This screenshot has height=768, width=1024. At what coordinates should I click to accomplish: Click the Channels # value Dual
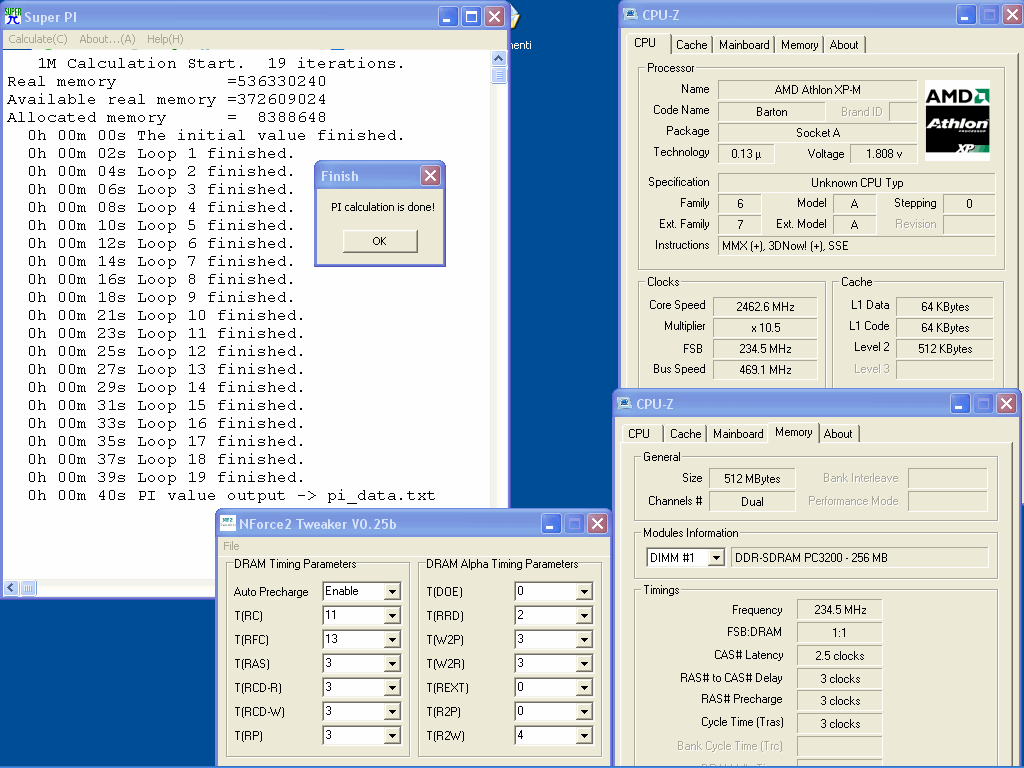coord(752,501)
